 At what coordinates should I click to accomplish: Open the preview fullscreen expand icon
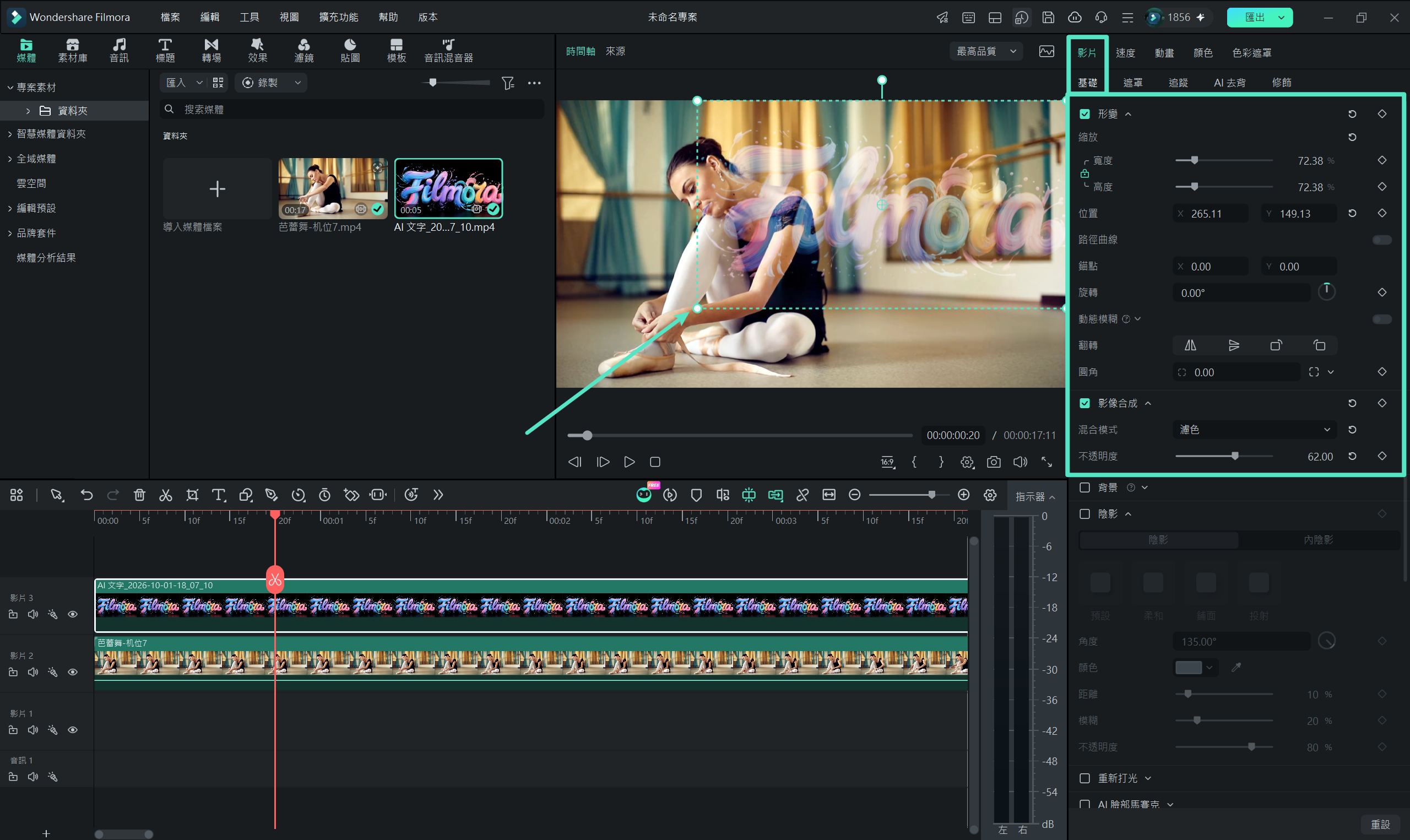(x=1046, y=462)
